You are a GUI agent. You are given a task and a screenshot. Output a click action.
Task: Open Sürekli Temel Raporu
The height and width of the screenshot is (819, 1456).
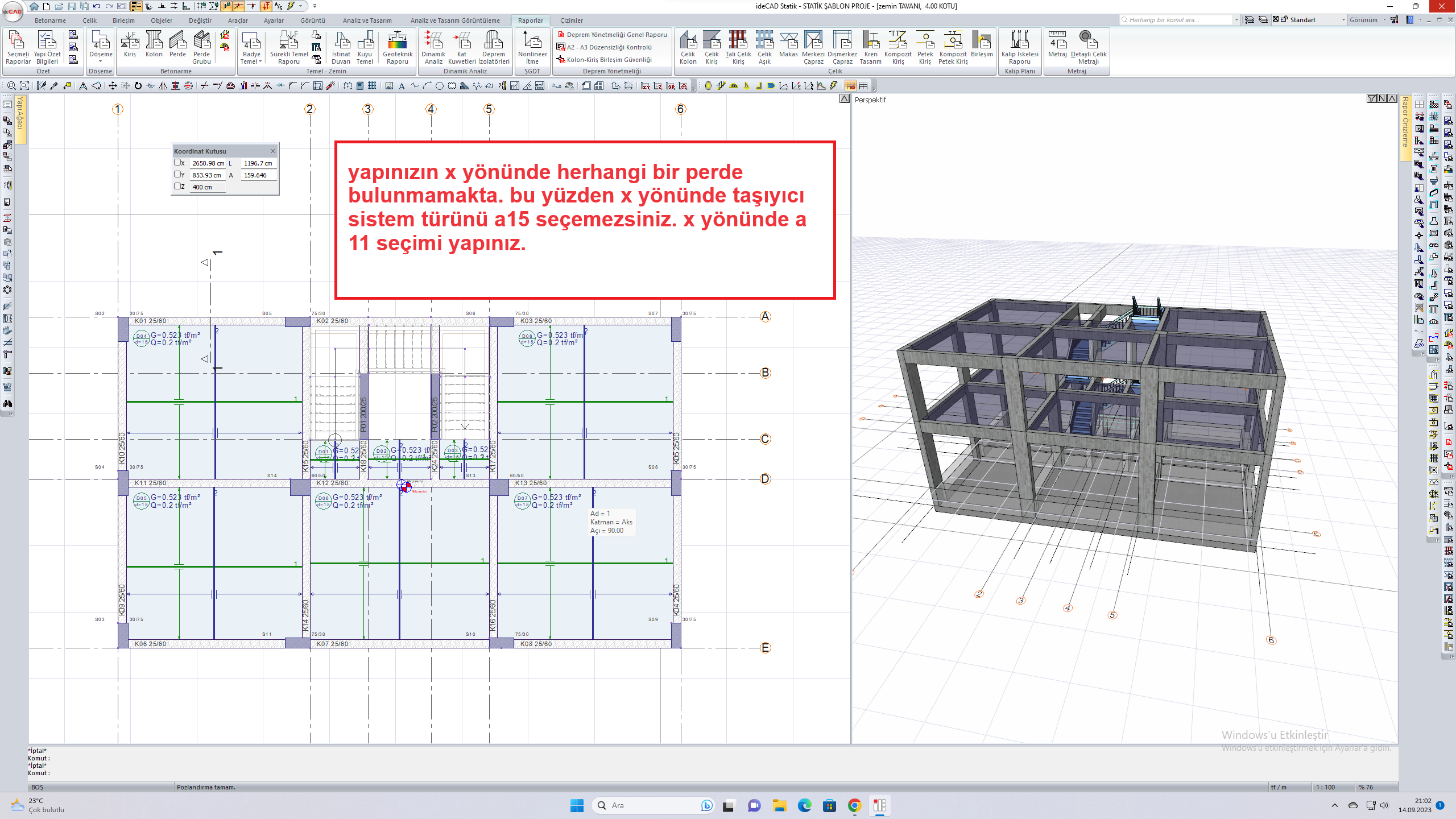tap(289, 47)
